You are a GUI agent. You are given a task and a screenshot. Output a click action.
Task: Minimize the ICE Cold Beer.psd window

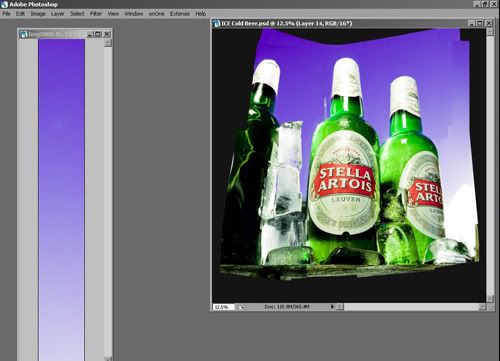(x=471, y=23)
